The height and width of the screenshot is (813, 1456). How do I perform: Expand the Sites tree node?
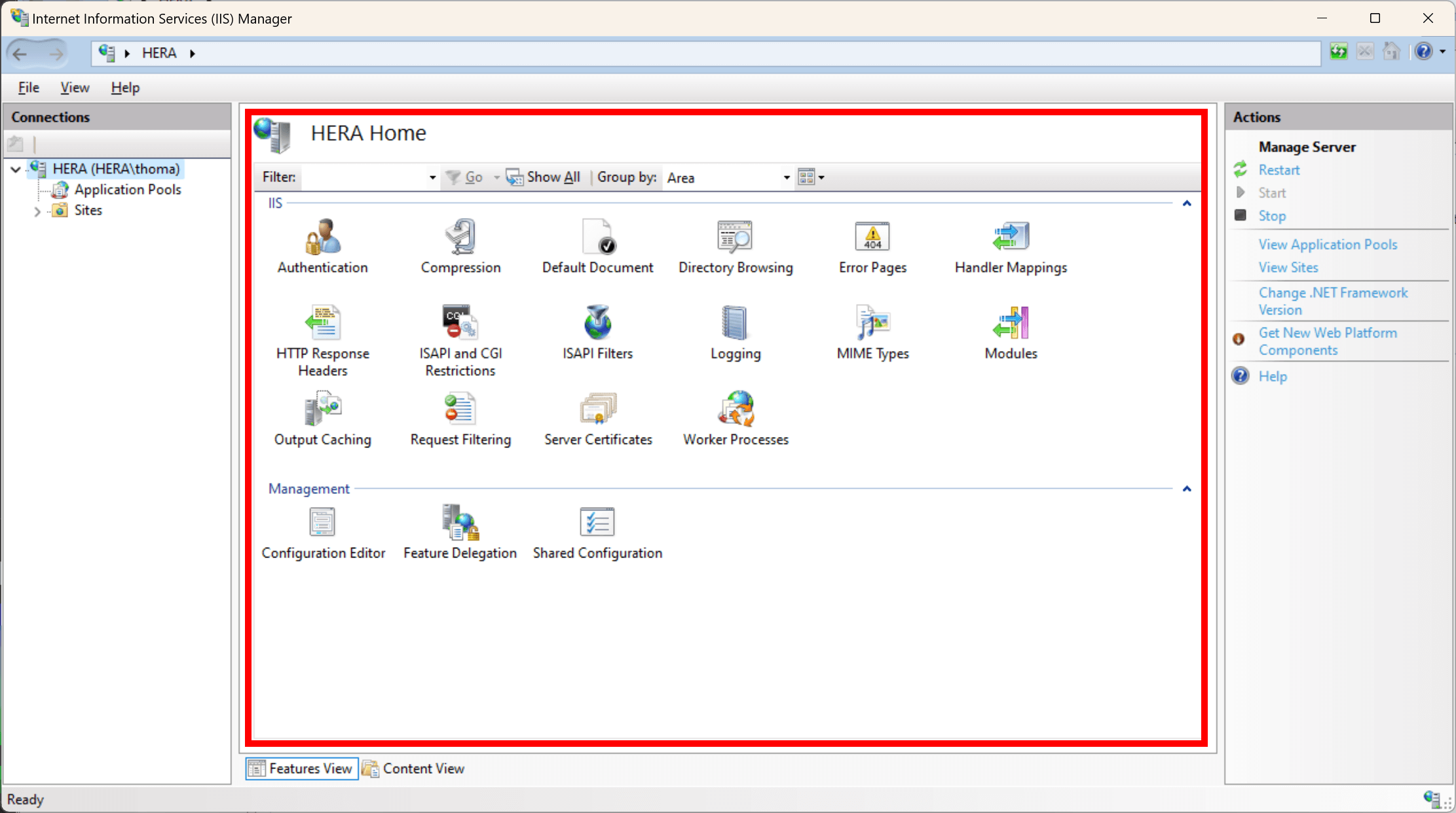coord(37,210)
